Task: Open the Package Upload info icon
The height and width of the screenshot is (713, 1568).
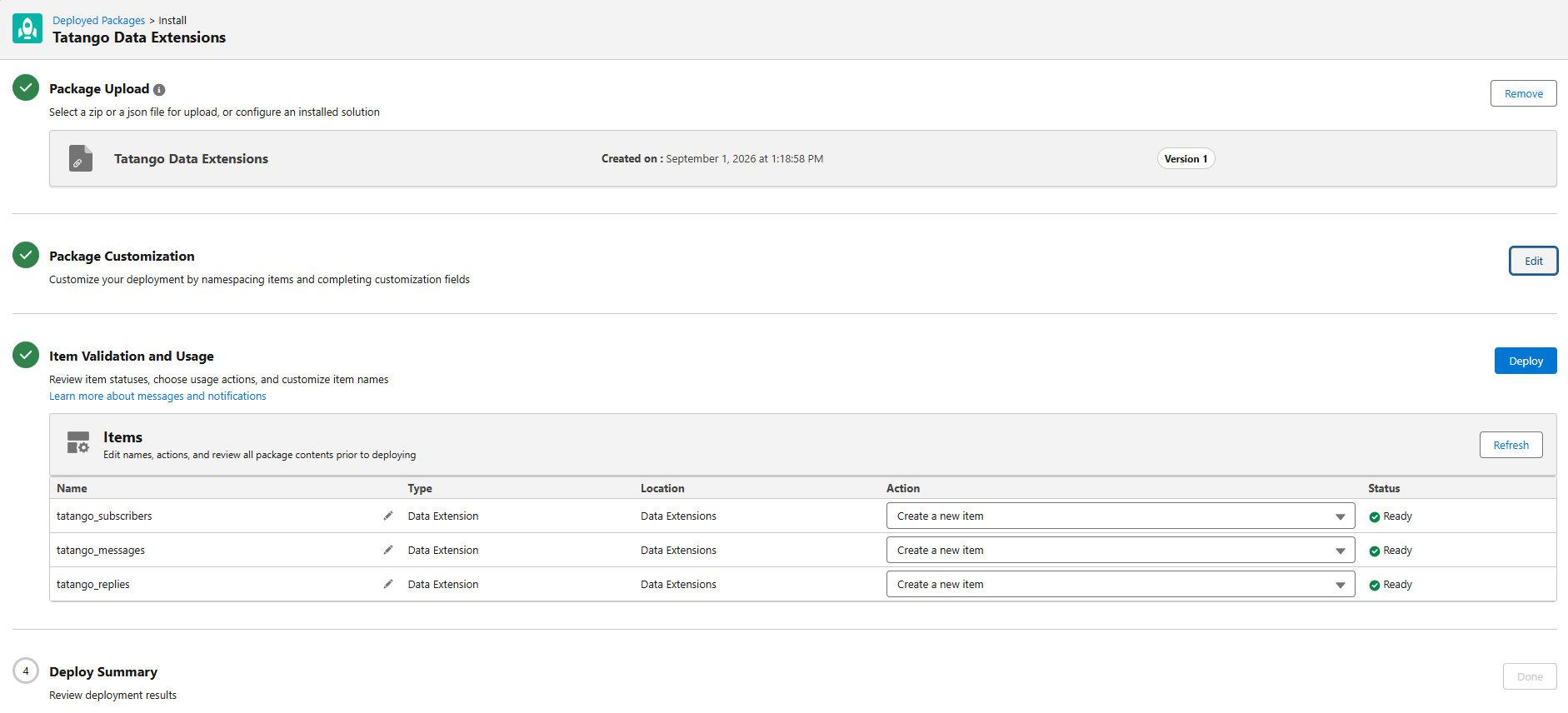Action: 159,90
